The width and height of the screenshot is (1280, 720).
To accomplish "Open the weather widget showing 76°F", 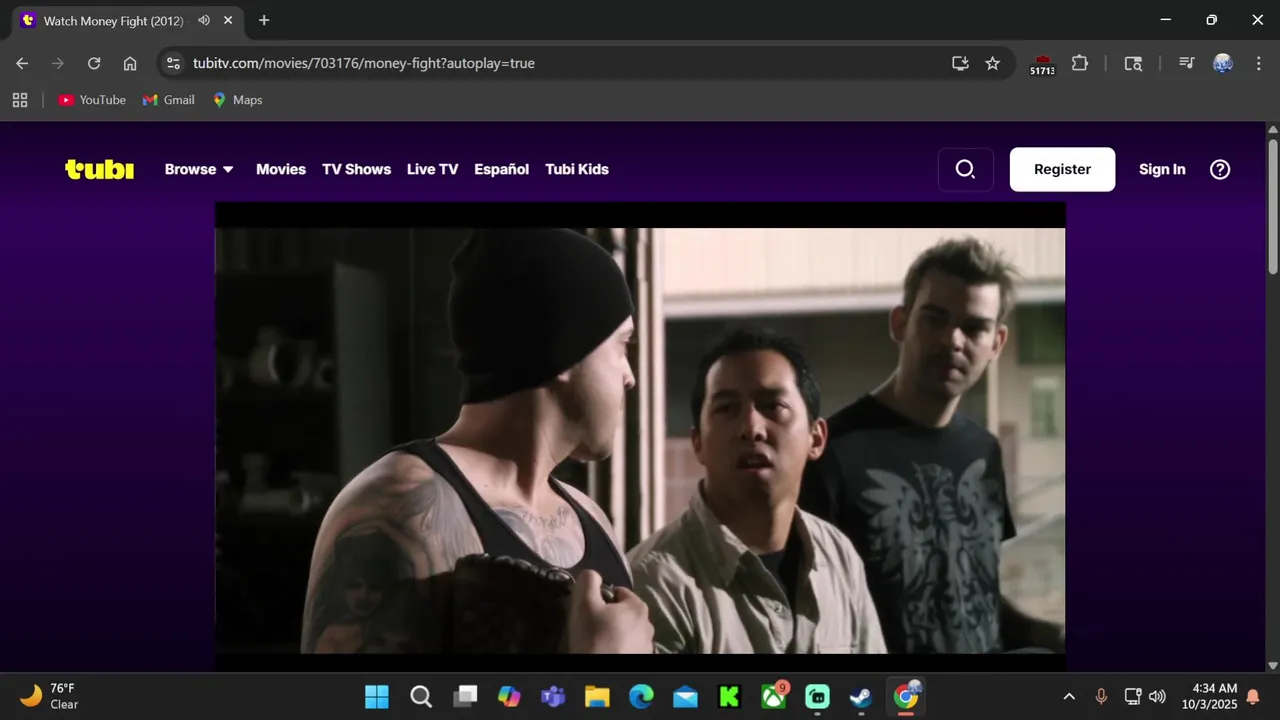I will 48,696.
